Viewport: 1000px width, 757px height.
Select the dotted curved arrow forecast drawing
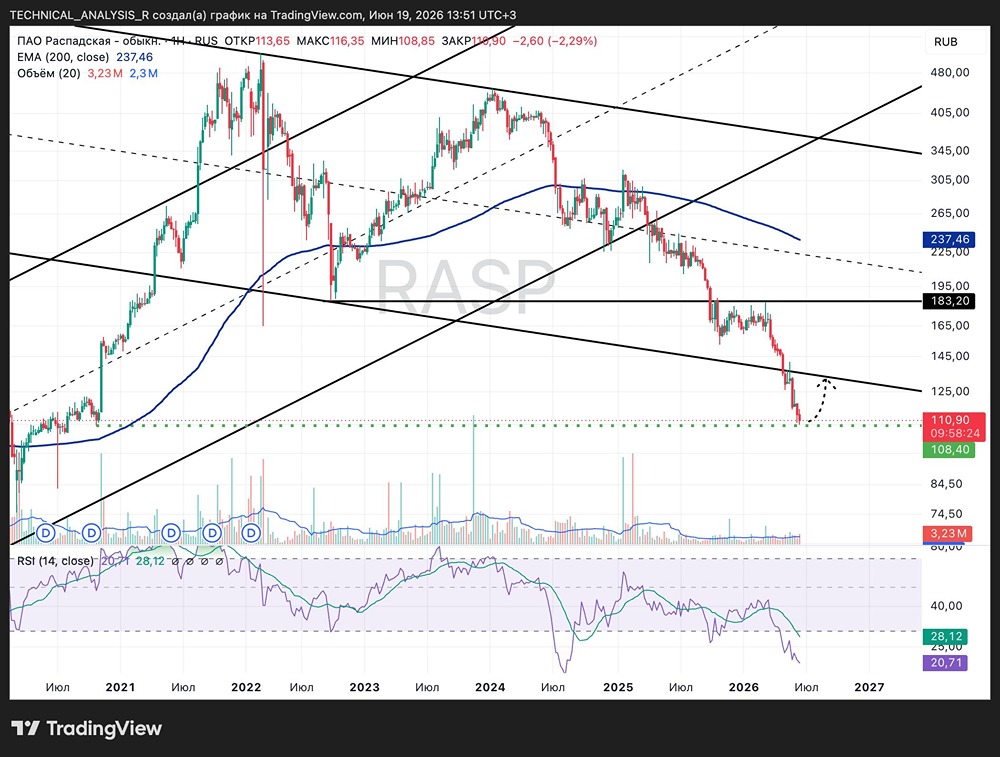click(821, 400)
